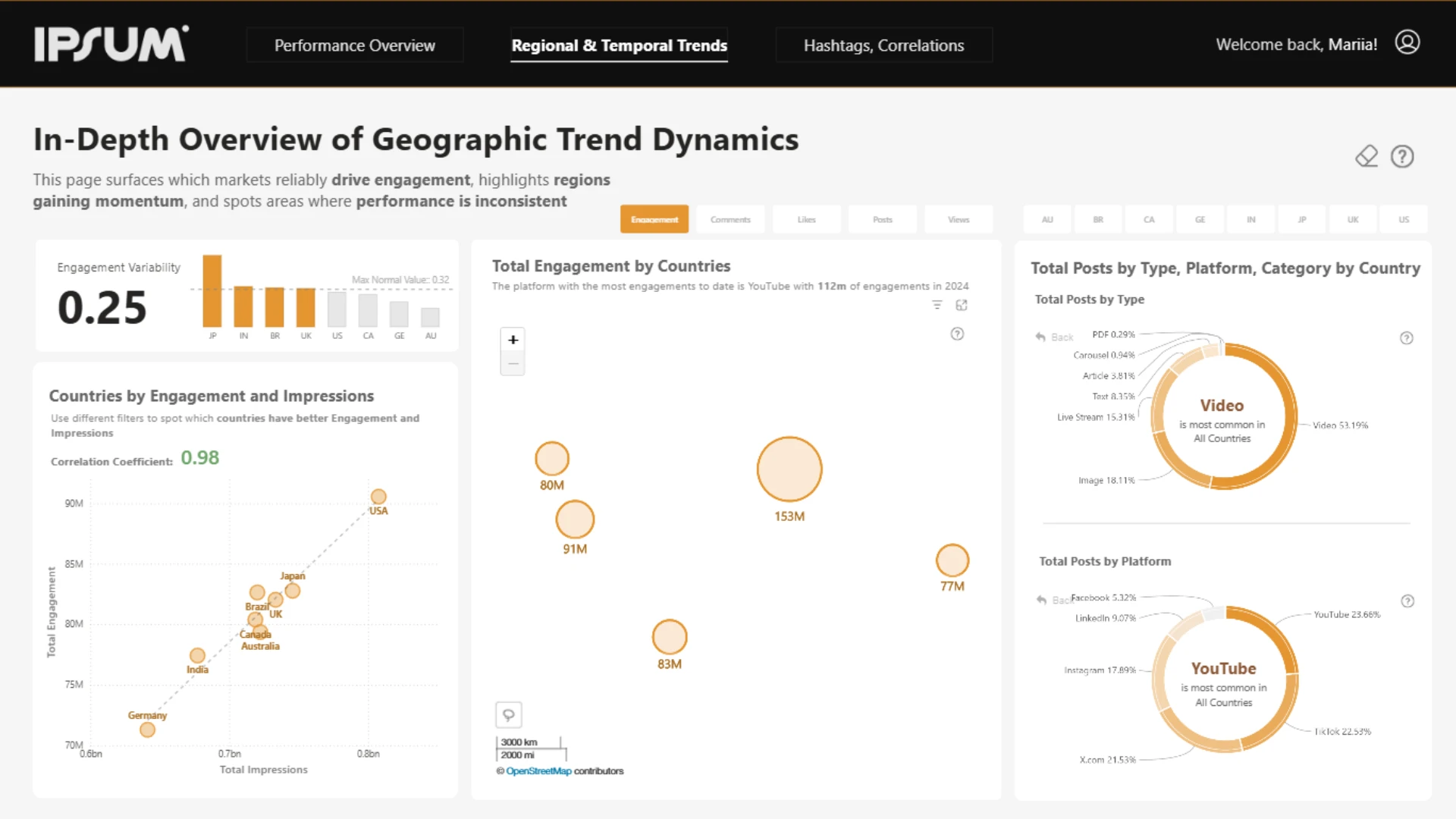Go to the Hashtags, Correlations tab
1456x819 pixels.
[883, 45]
